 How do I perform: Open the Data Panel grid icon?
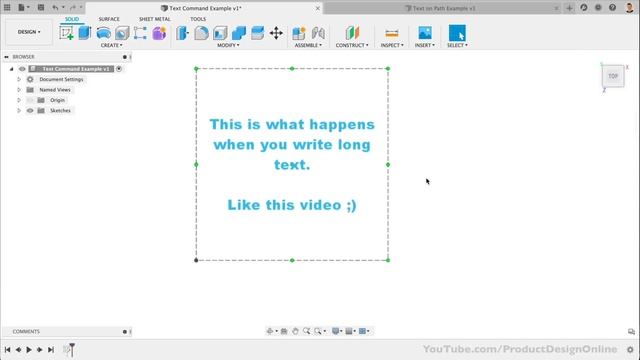(7, 8)
